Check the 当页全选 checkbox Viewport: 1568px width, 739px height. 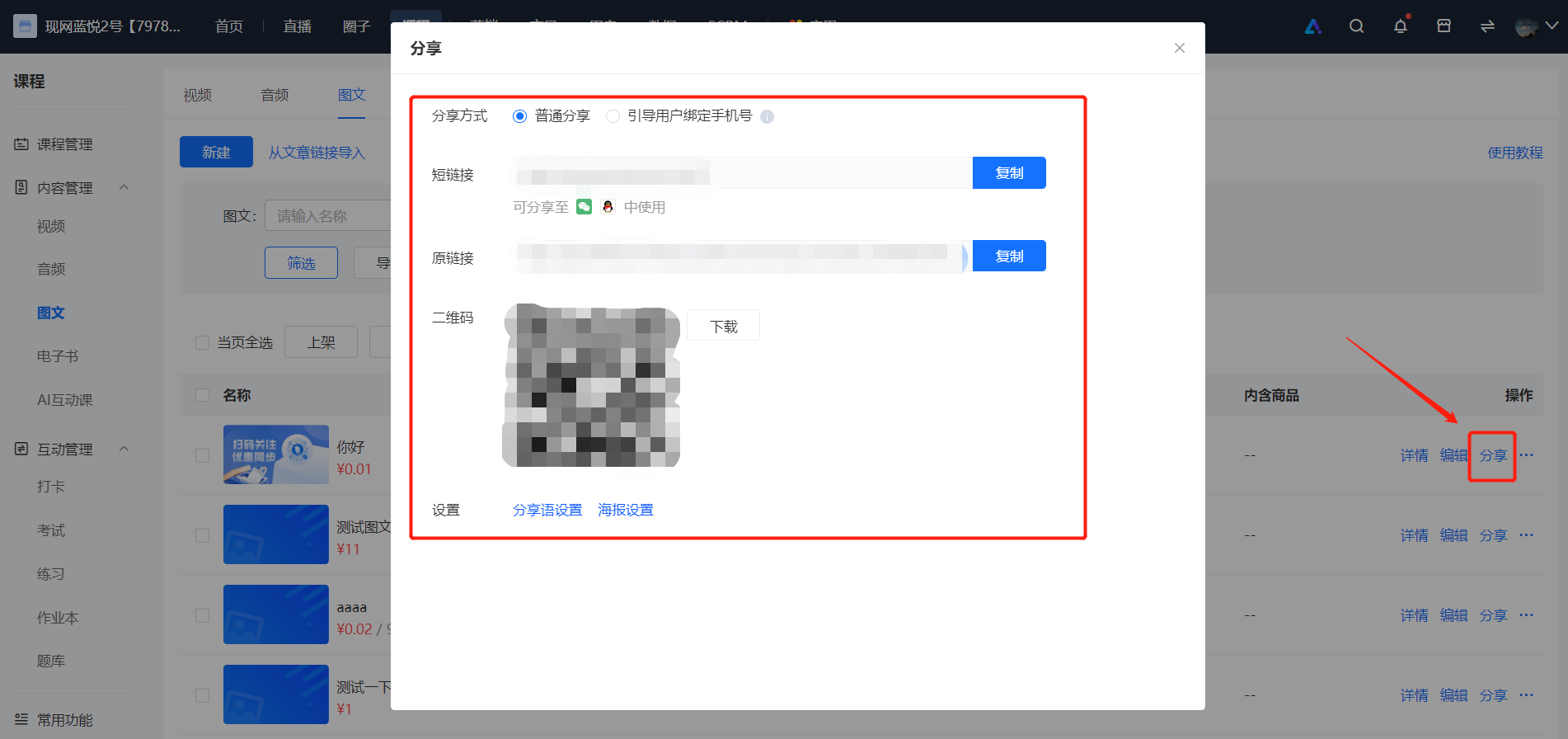[x=202, y=342]
